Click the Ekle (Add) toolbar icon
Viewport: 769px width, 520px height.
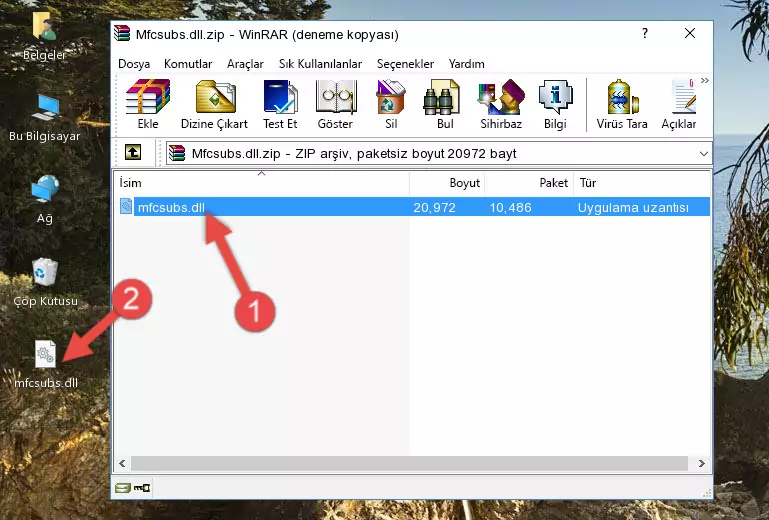click(148, 104)
